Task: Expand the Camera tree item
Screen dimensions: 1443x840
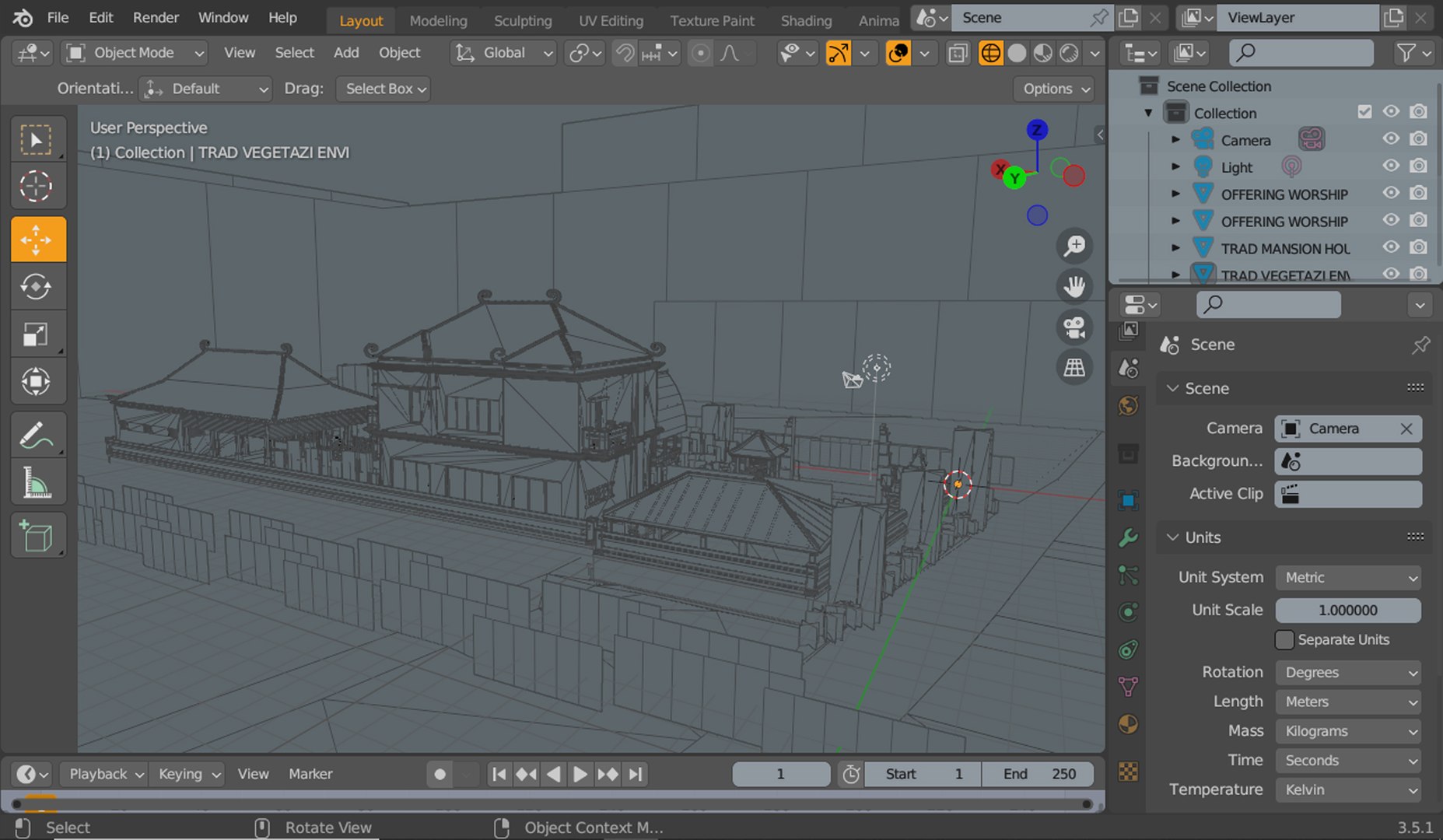Action: tap(1175, 140)
